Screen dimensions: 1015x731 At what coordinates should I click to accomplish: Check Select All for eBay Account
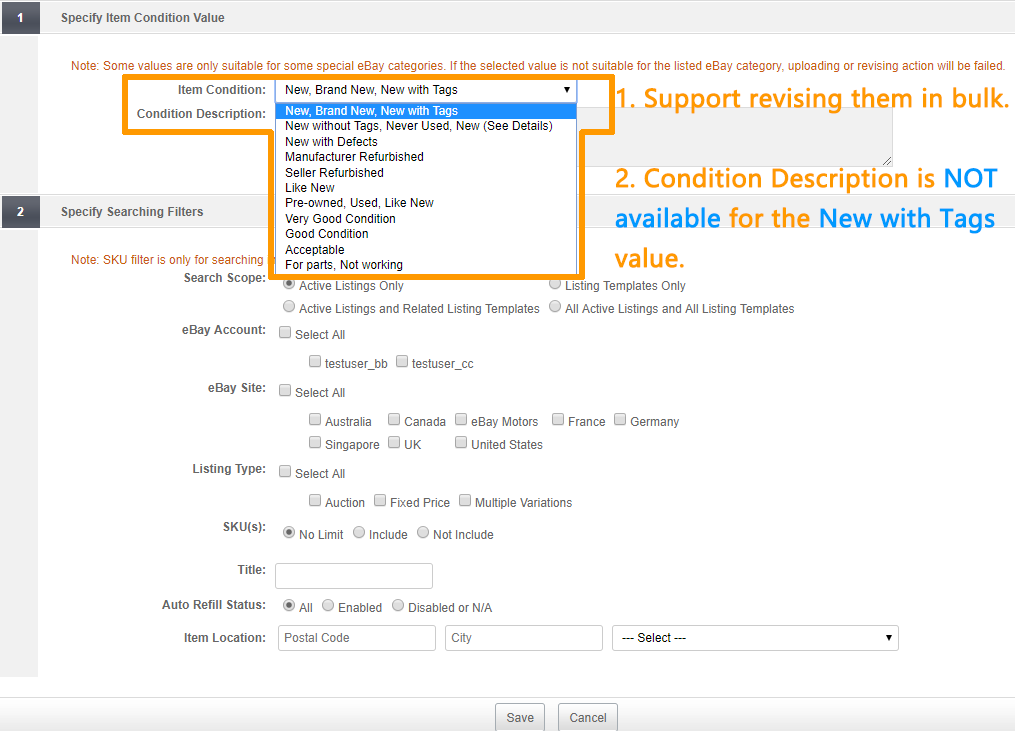click(285, 333)
